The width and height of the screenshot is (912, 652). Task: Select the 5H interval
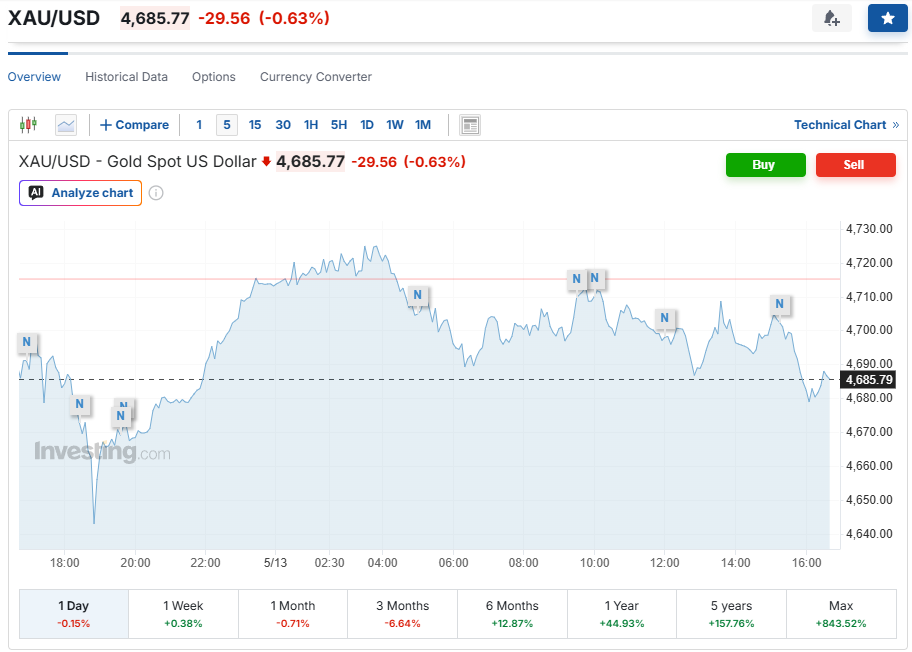point(339,124)
